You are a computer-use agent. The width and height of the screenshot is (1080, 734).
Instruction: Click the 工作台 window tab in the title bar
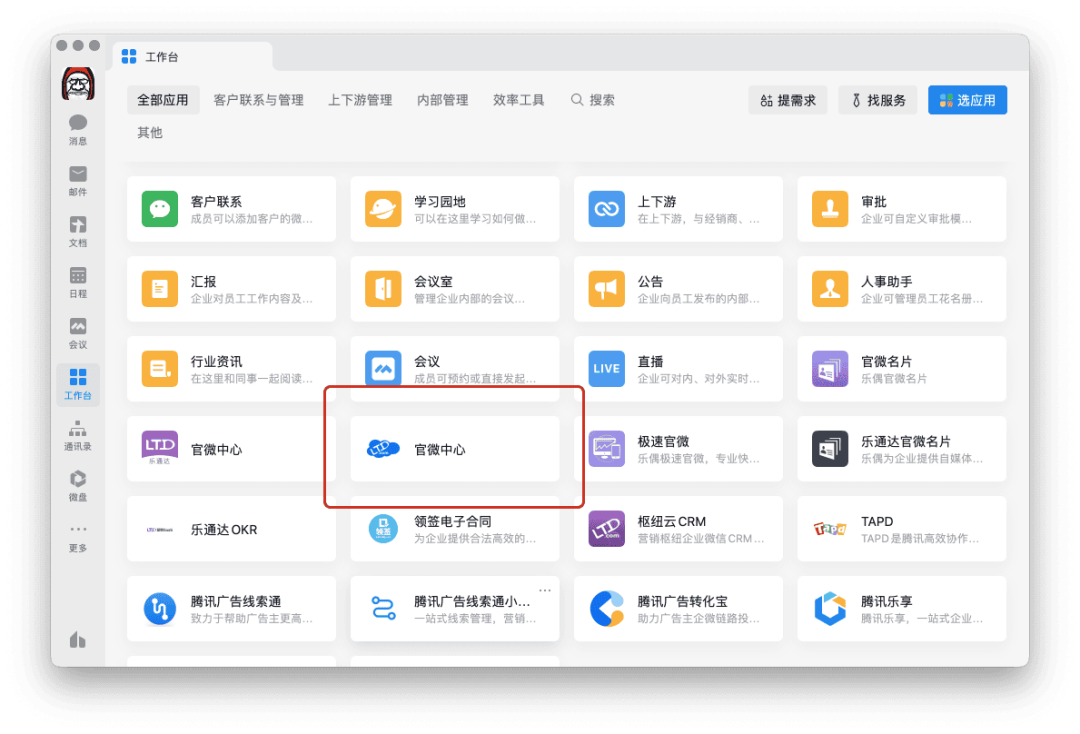(193, 56)
